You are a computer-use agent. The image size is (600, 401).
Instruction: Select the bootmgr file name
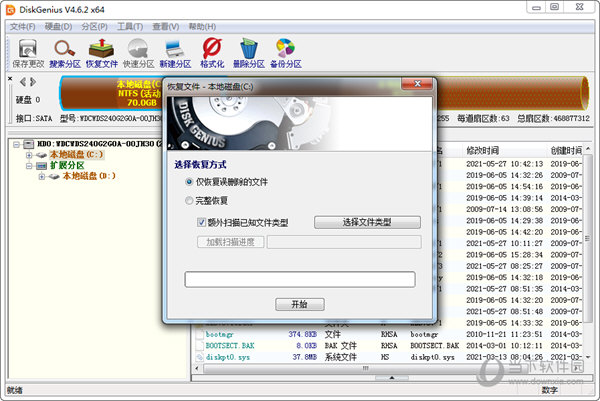(x=220, y=334)
